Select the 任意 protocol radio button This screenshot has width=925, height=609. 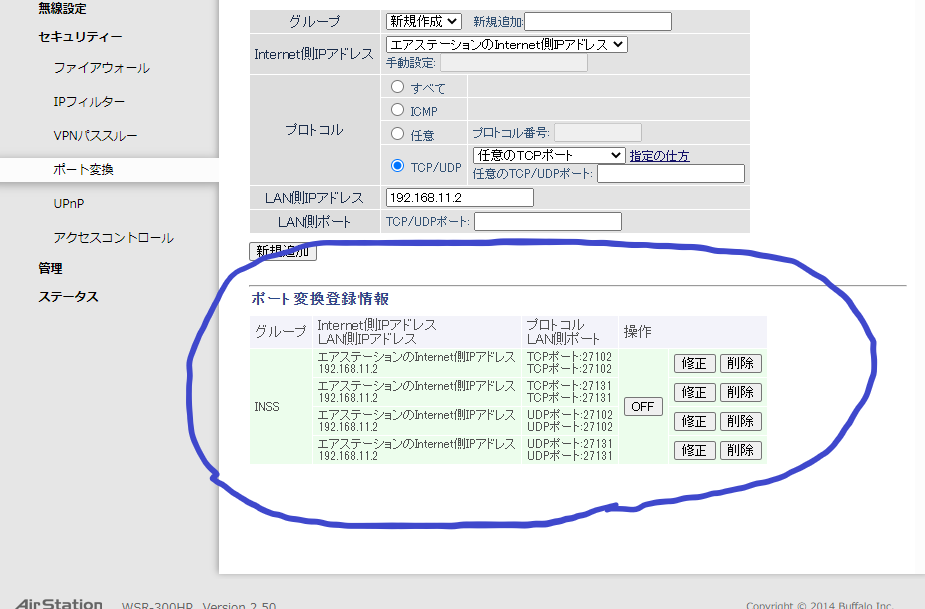[398, 134]
